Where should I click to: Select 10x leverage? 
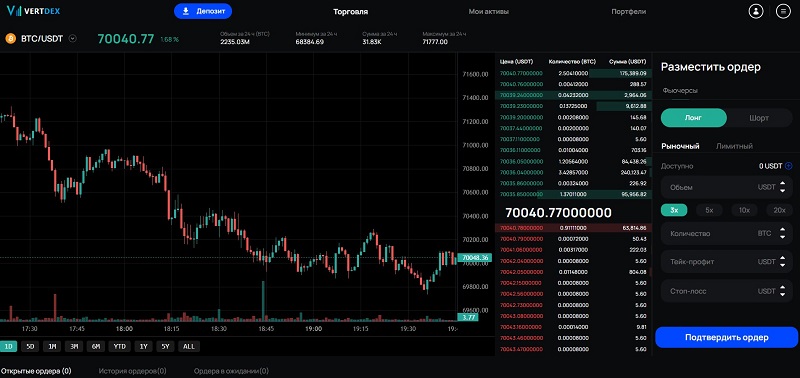click(744, 210)
